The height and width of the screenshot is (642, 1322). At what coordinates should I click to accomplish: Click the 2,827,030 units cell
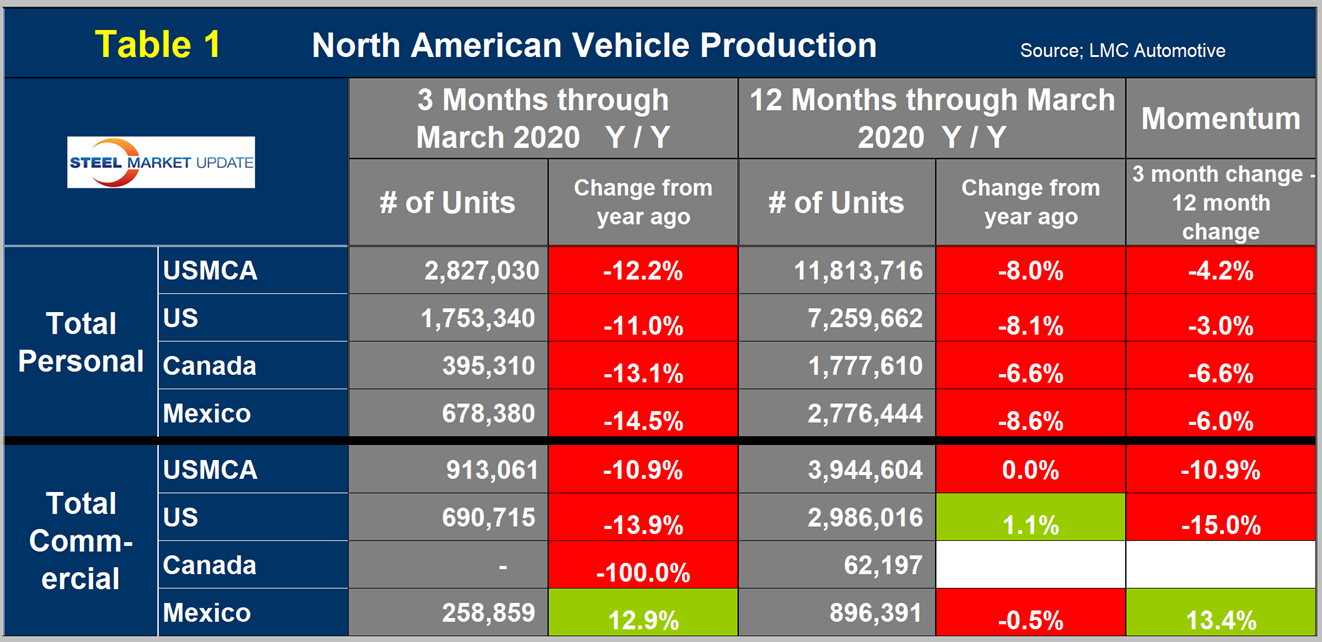[449, 270]
